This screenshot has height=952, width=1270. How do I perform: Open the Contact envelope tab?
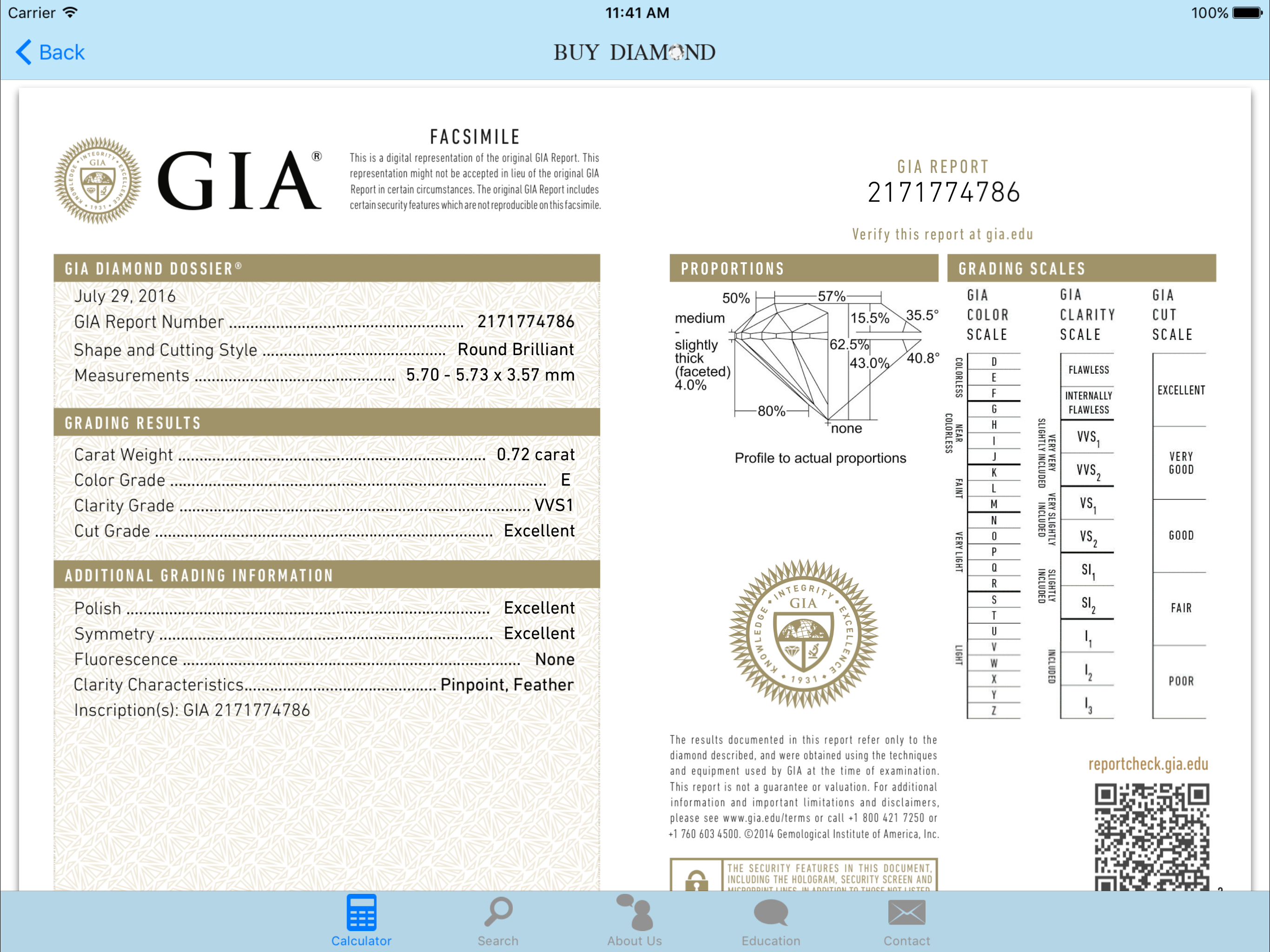point(906,920)
